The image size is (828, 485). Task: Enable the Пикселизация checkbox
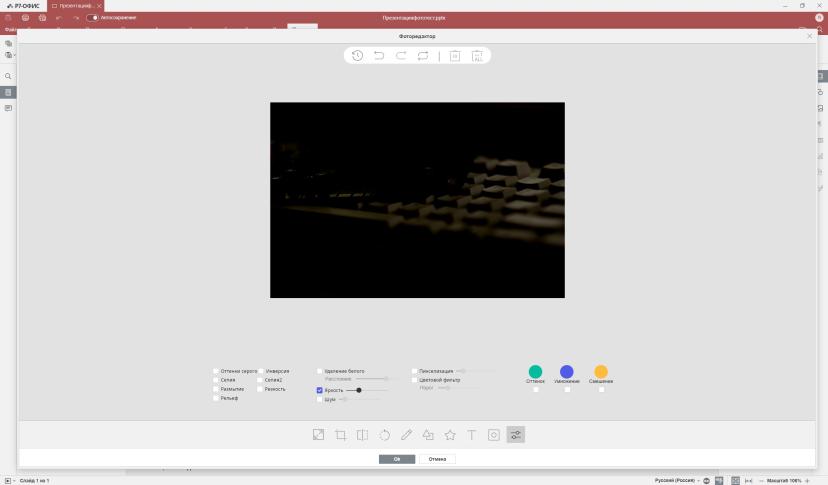click(415, 371)
